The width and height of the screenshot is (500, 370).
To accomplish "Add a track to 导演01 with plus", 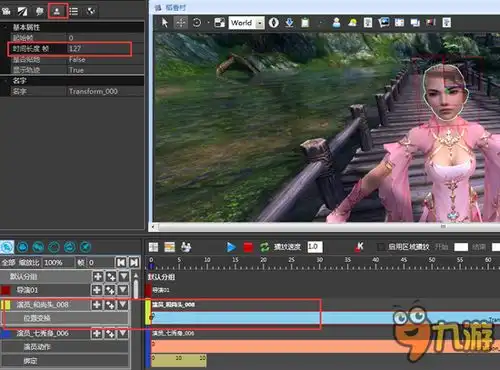I will click(x=97, y=290).
